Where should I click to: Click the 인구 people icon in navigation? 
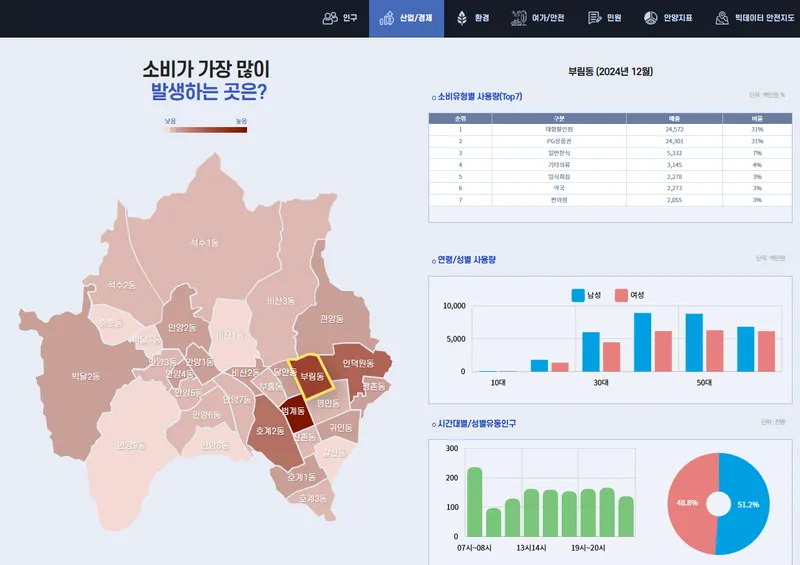click(x=330, y=18)
